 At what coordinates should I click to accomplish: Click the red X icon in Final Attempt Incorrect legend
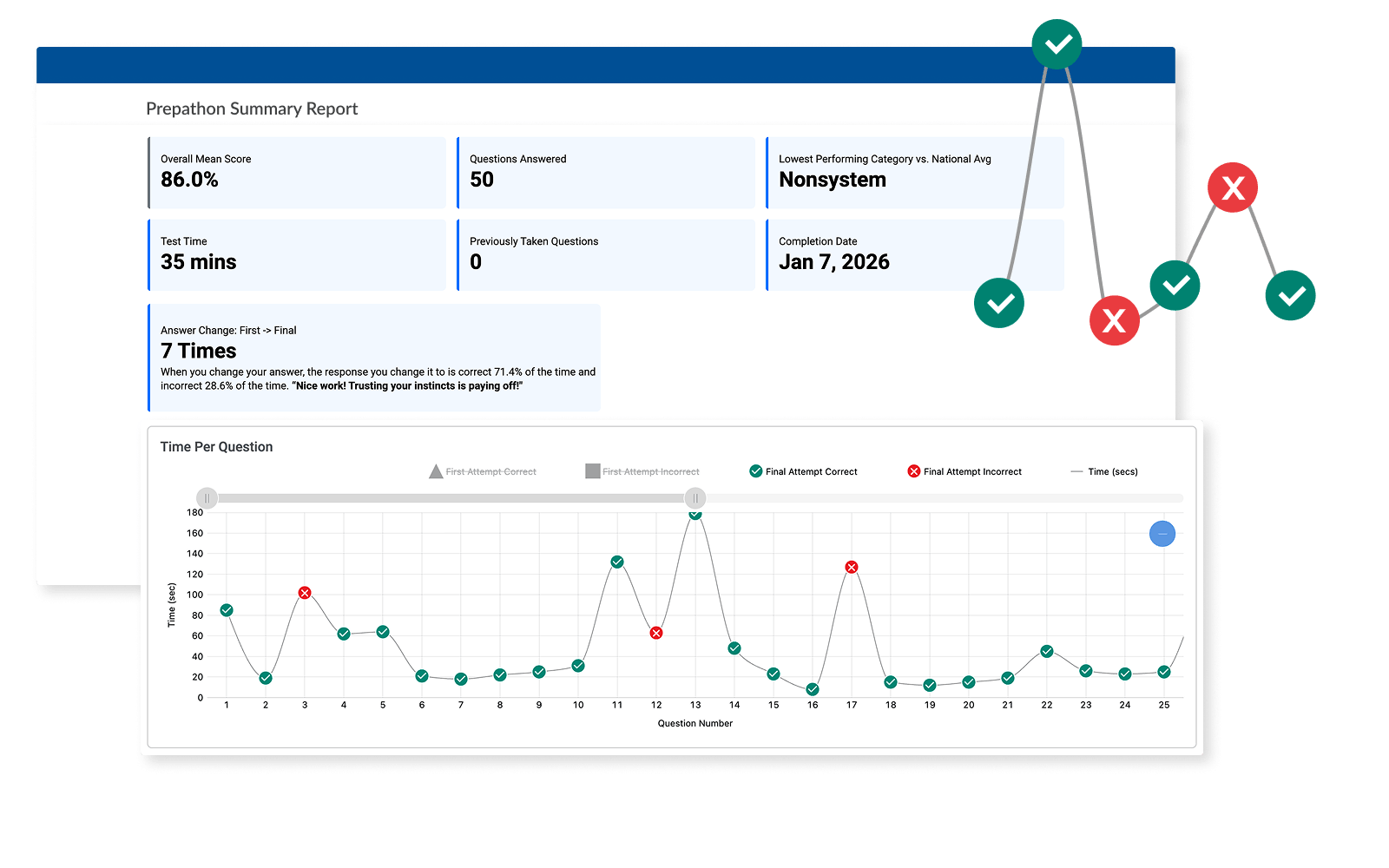point(913,471)
